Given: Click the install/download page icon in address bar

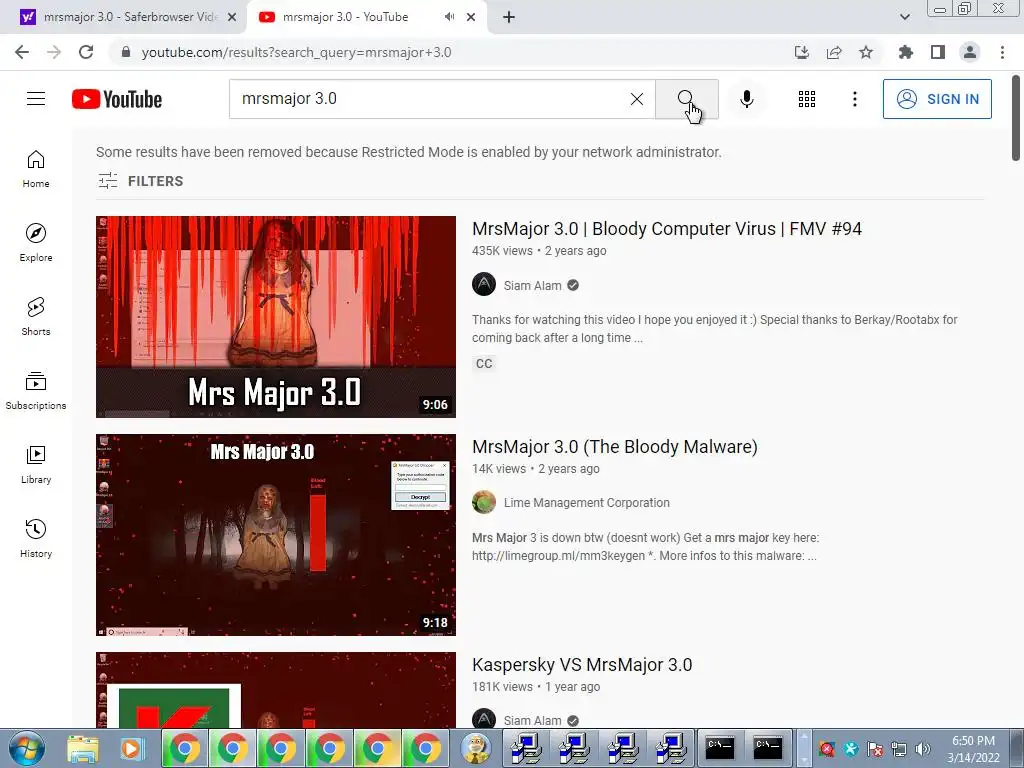Looking at the screenshot, I should coord(801,52).
